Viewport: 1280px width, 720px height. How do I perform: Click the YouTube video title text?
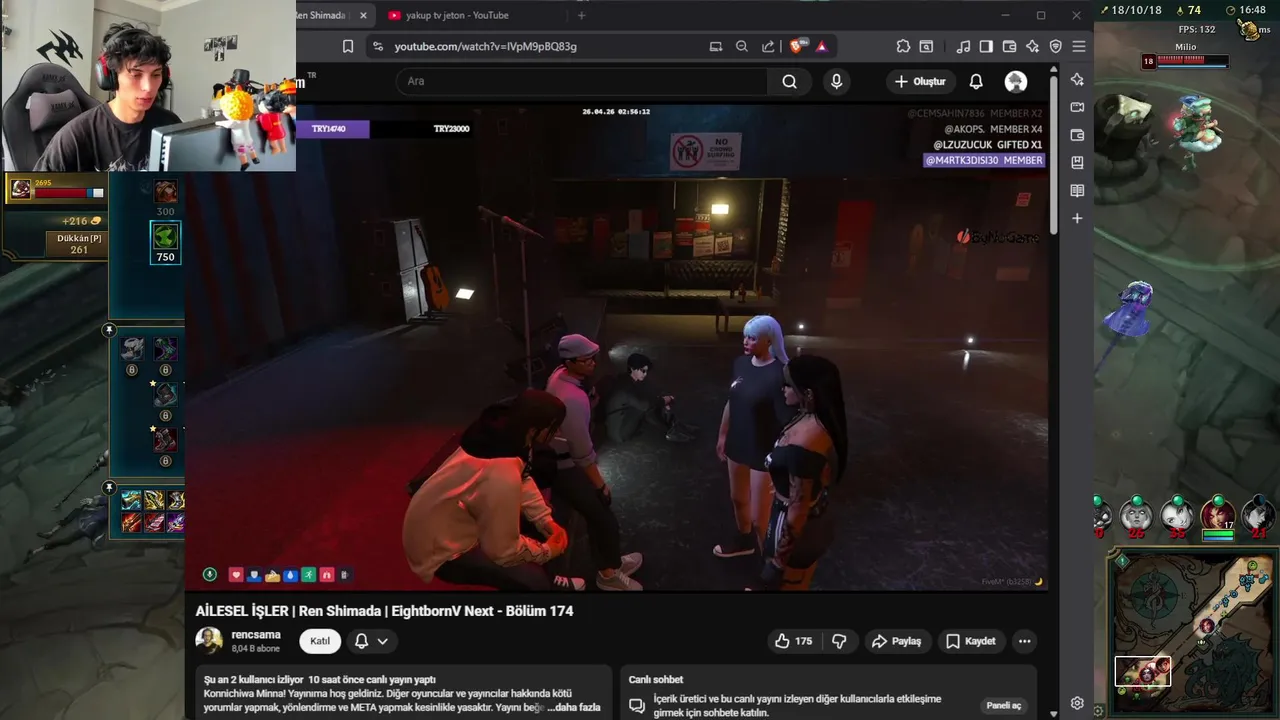384,611
